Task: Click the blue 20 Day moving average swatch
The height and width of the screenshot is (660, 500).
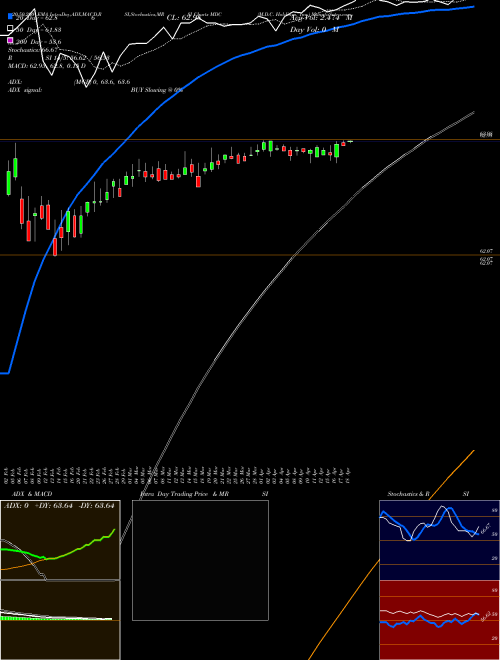Action: pyautogui.click(x=10, y=16)
